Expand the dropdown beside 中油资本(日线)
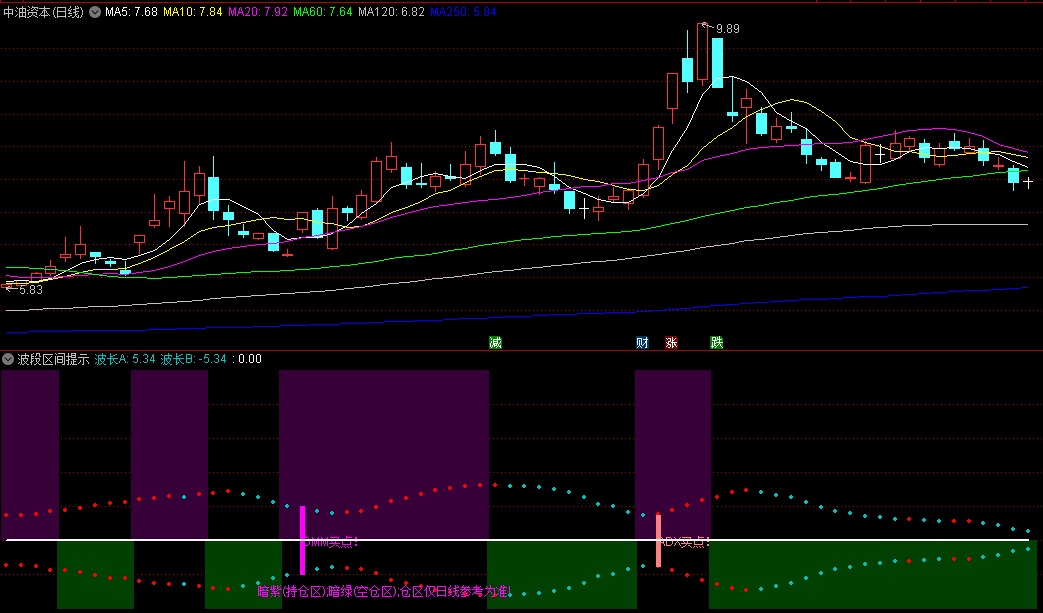Image resolution: width=1043 pixels, height=613 pixels. coord(95,12)
